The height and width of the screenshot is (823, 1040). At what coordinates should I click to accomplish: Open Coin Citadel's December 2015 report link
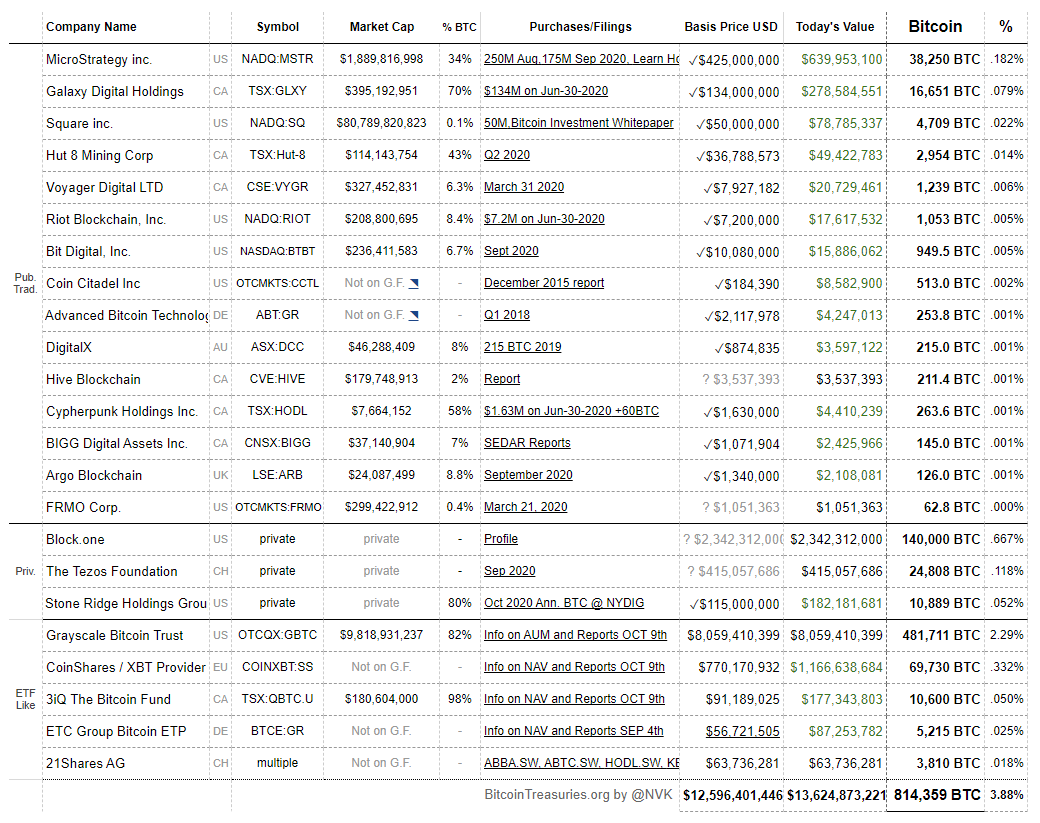pos(544,283)
